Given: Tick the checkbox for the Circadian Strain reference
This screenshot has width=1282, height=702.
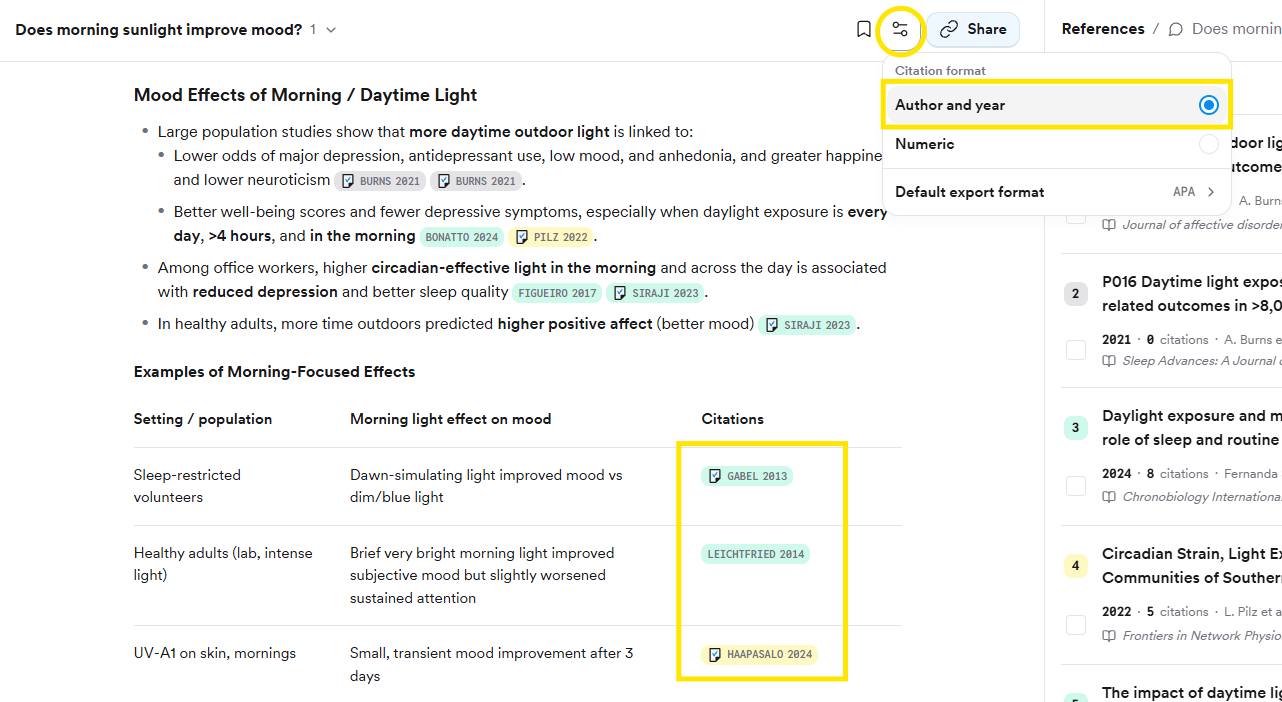Looking at the screenshot, I should (1076, 624).
